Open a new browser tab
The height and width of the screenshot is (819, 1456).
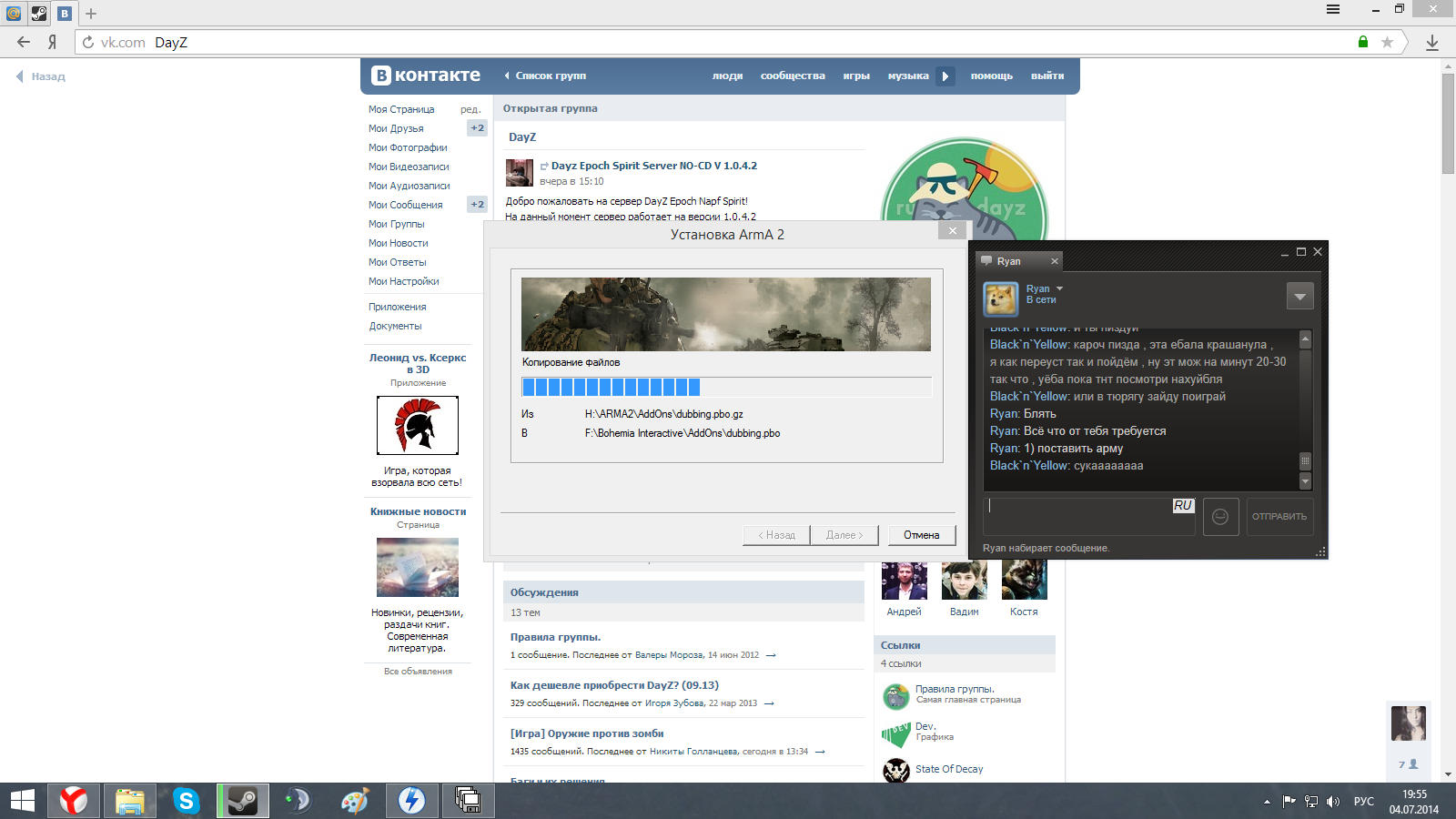click(91, 14)
